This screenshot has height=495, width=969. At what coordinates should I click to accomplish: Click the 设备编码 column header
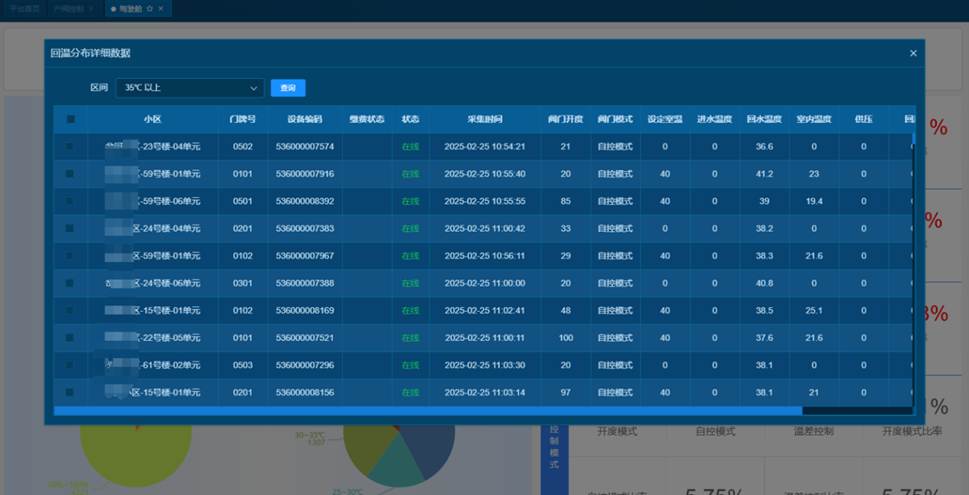click(x=304, y=119)
